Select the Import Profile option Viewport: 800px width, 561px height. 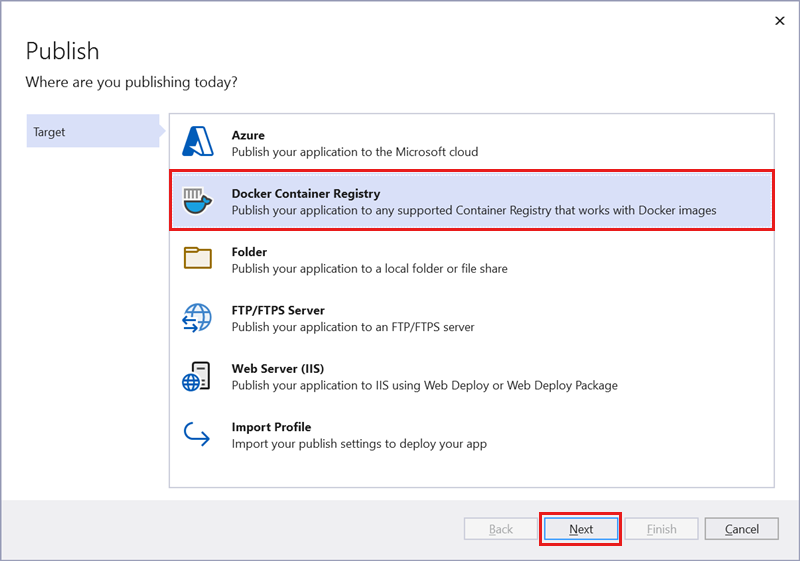(x=270, y=427)
